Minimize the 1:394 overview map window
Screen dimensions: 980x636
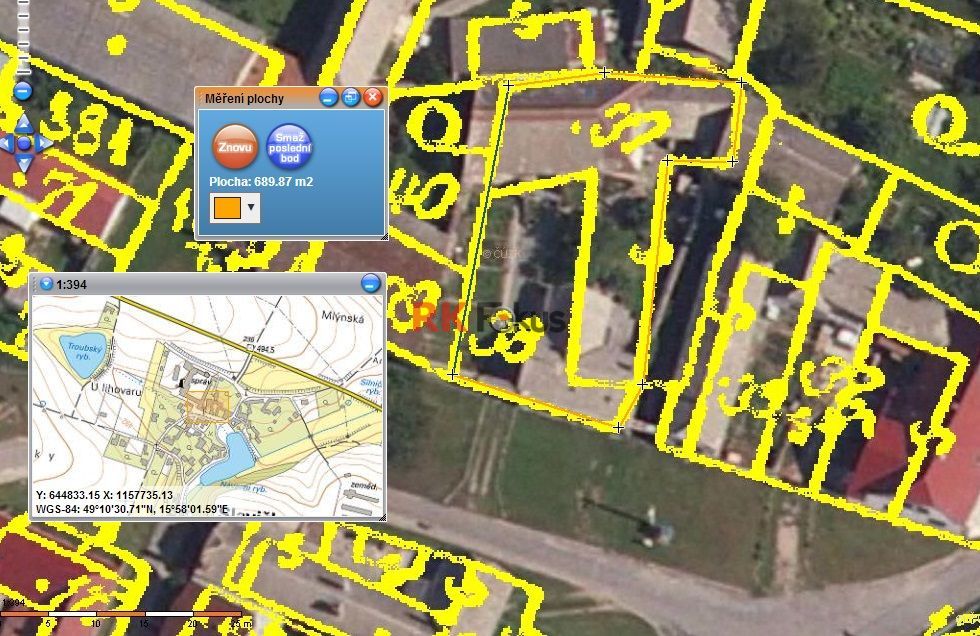pos(371,284)
